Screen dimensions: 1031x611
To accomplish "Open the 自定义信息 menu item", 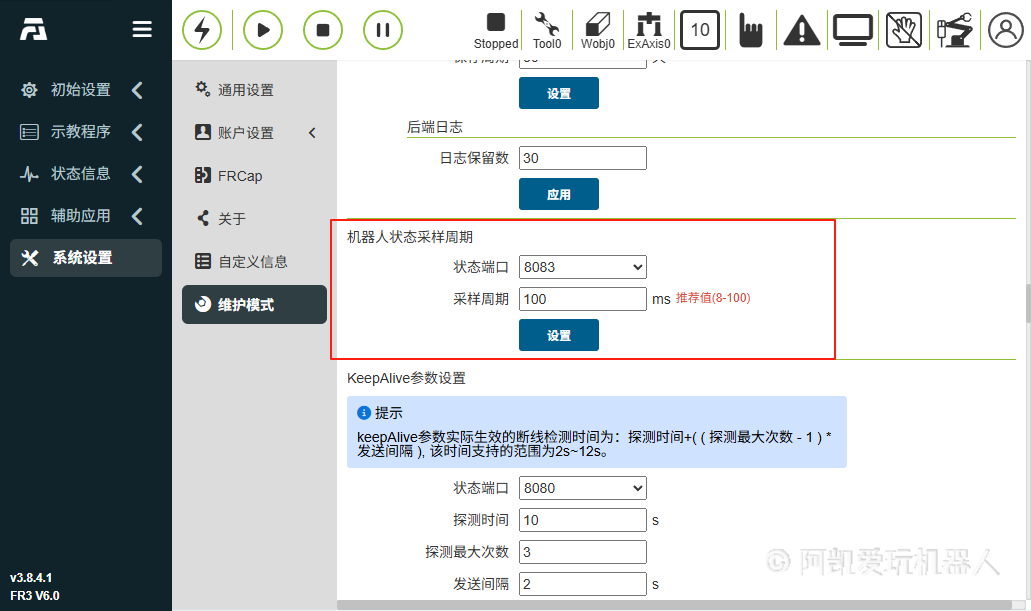I will (252, 262).
